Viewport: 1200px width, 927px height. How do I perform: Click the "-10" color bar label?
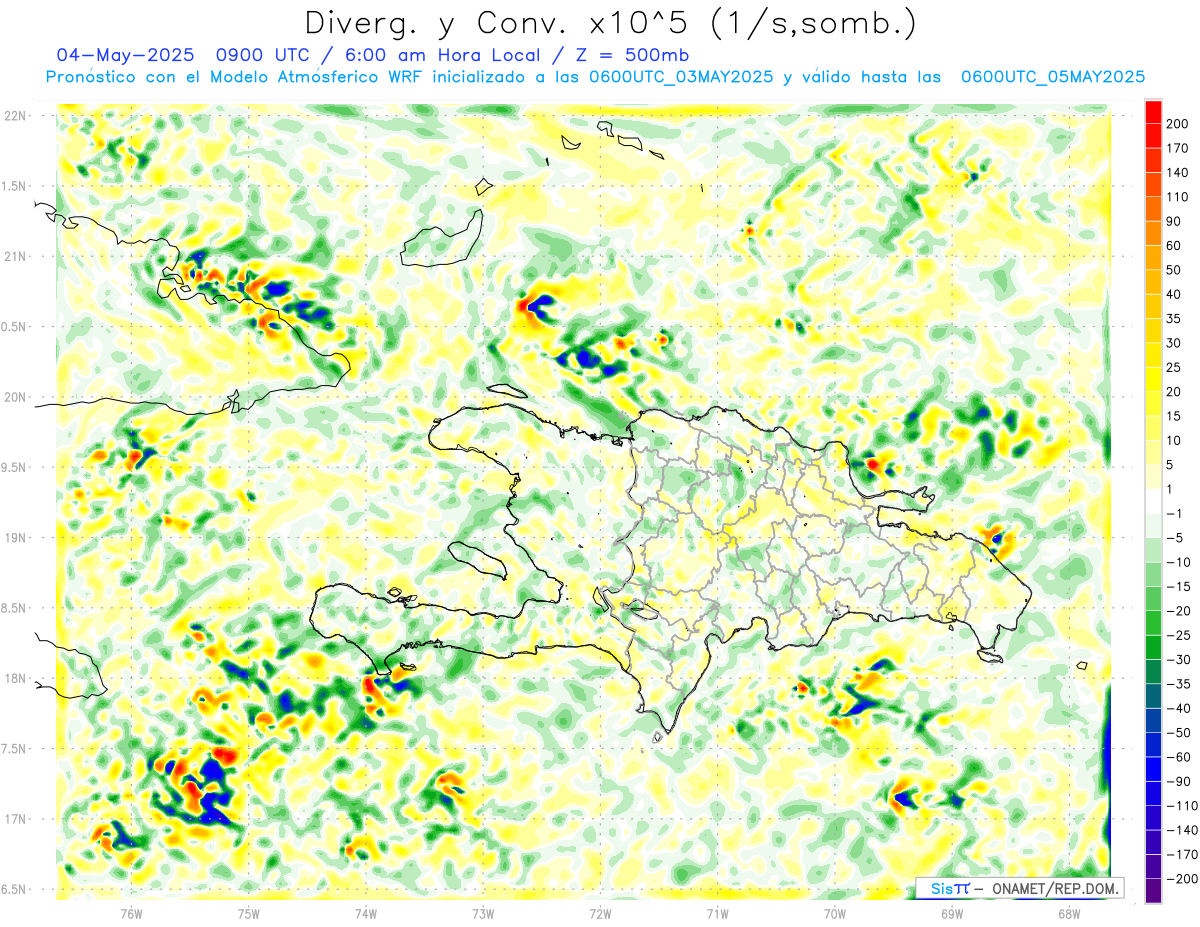point(1178,562)
